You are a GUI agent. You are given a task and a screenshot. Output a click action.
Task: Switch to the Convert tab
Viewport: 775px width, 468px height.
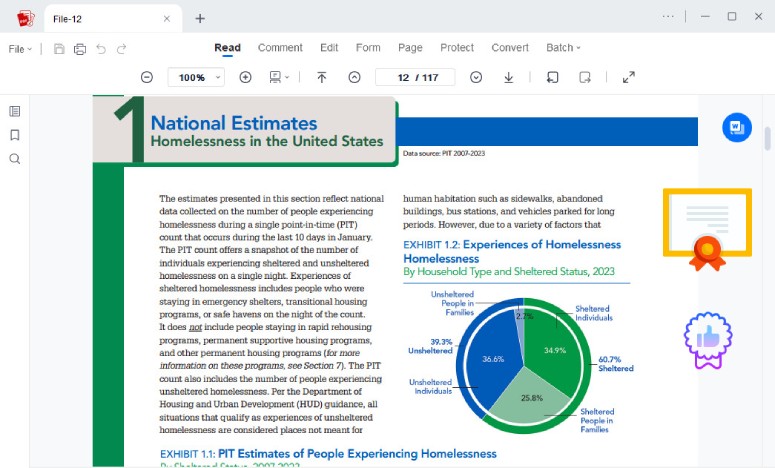(x=510, y=48)
